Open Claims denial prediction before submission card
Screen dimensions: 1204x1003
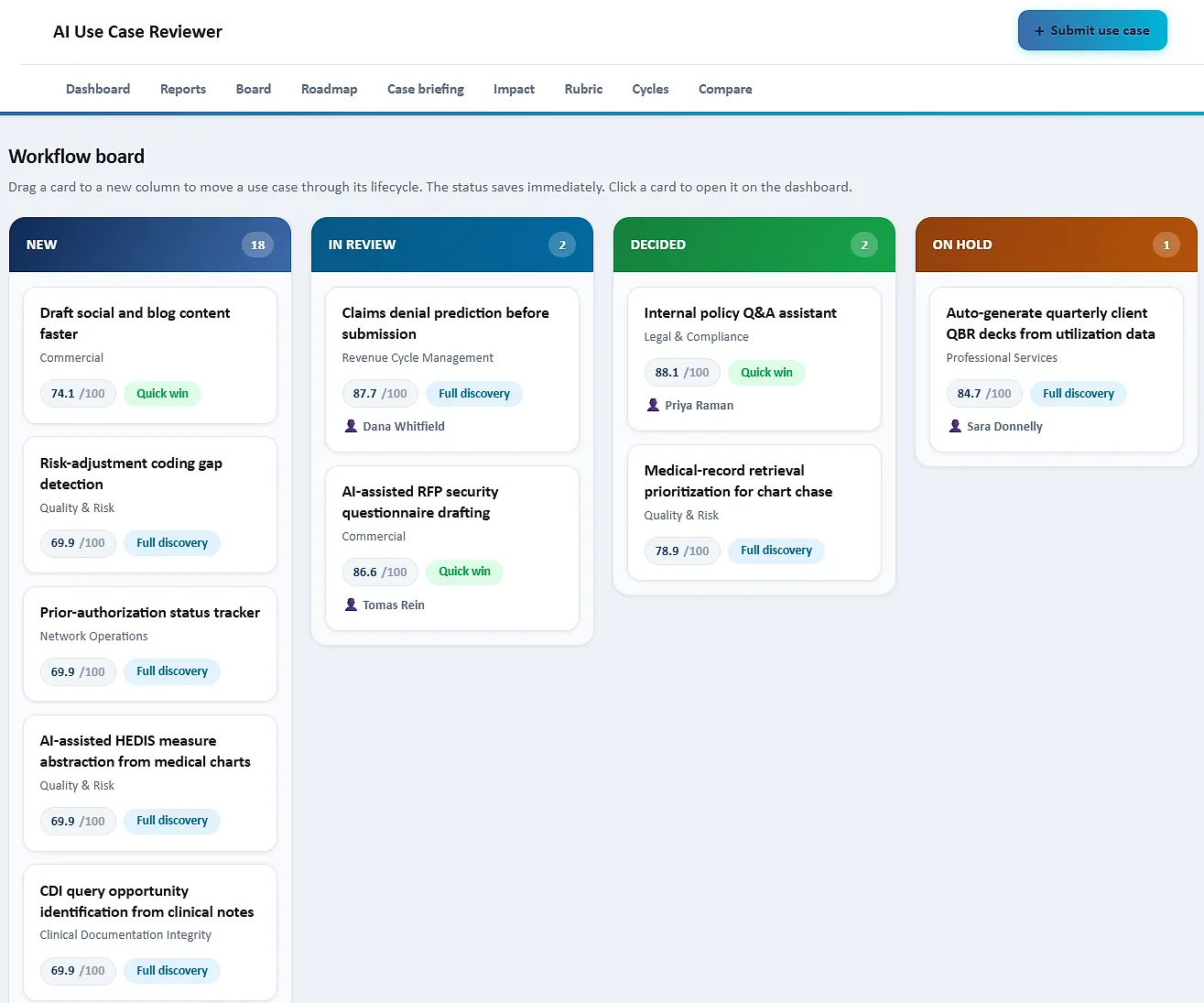point(452,370)
